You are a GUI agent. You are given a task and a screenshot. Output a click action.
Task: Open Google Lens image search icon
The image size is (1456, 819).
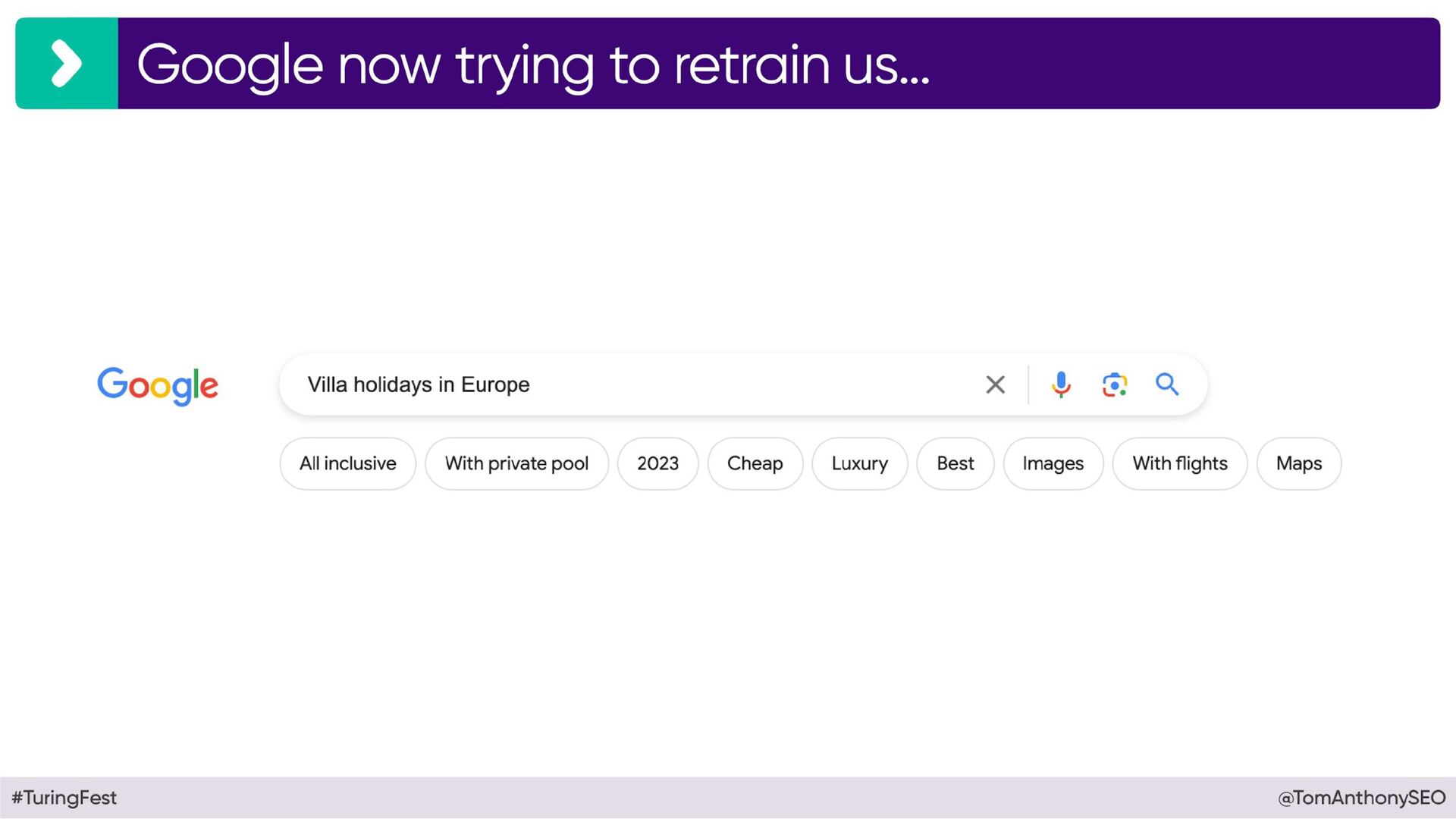[1114, 384]
